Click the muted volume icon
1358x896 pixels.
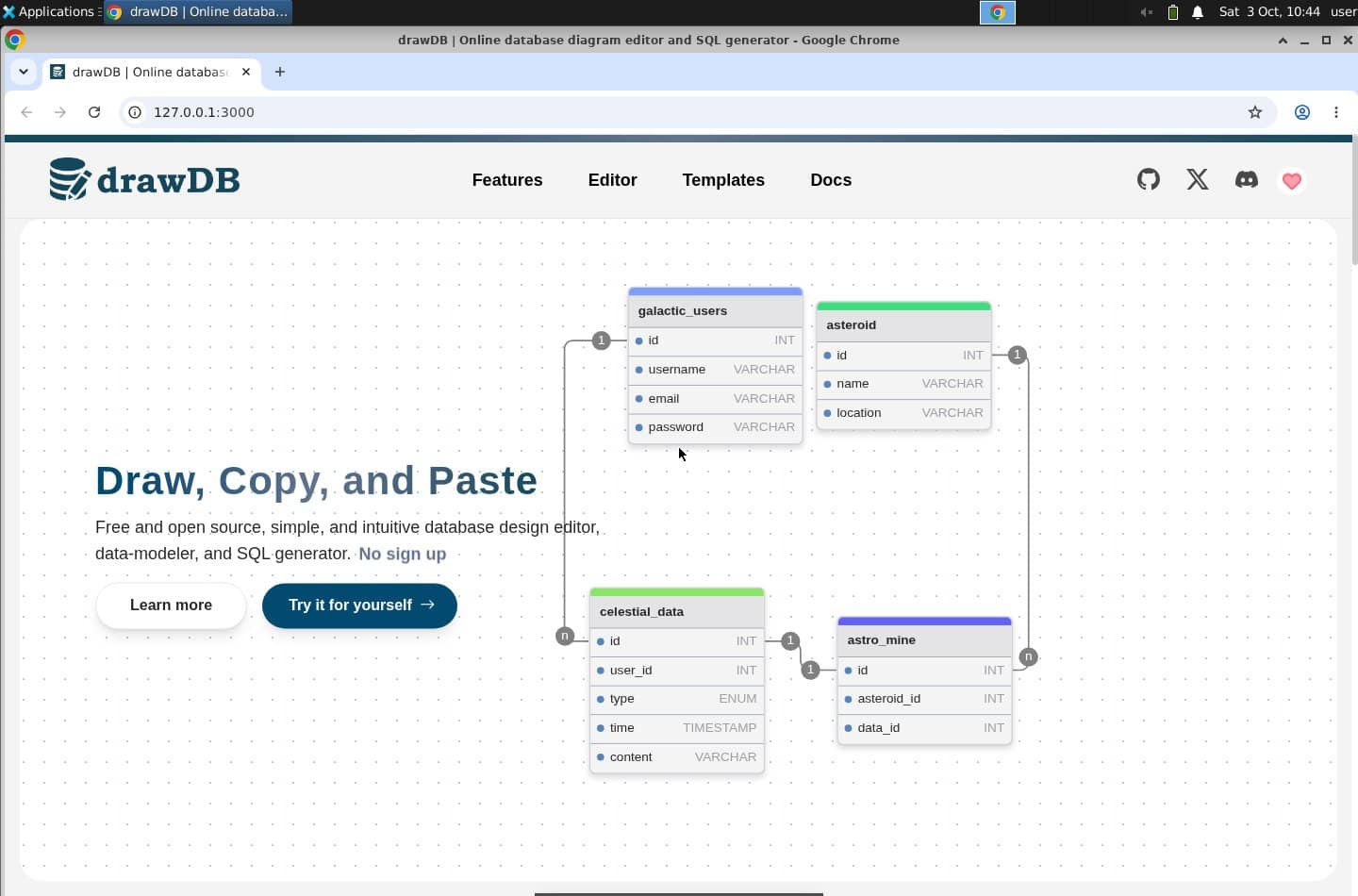tap(1147, 12)
